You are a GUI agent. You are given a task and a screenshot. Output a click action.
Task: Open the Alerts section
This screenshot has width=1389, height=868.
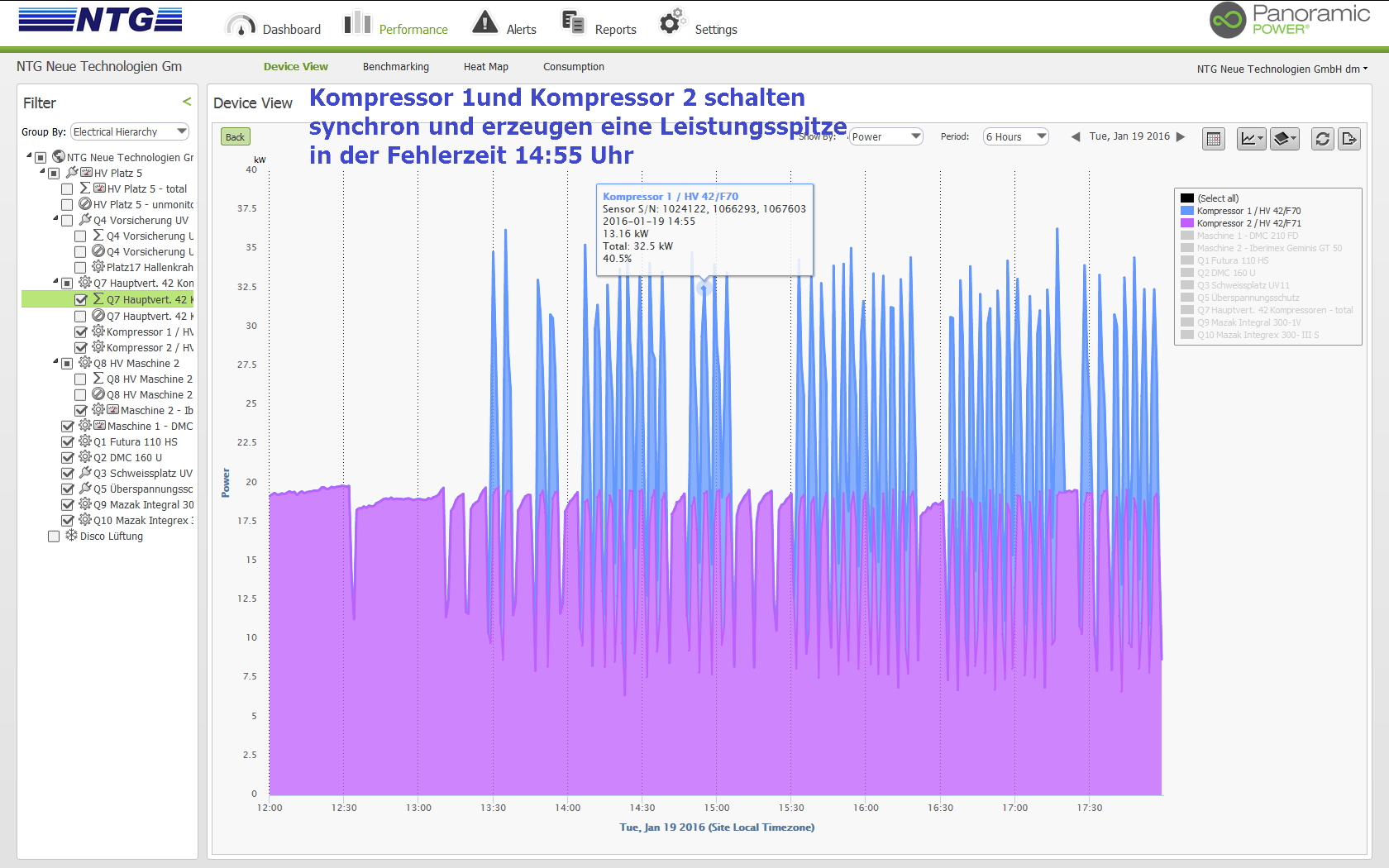[x=504, y=25]
